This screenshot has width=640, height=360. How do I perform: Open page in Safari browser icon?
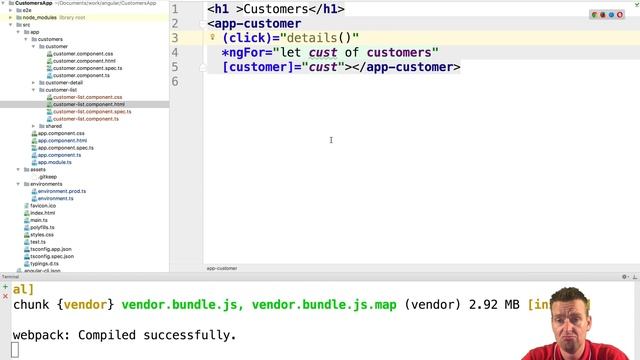coord(611,15)
